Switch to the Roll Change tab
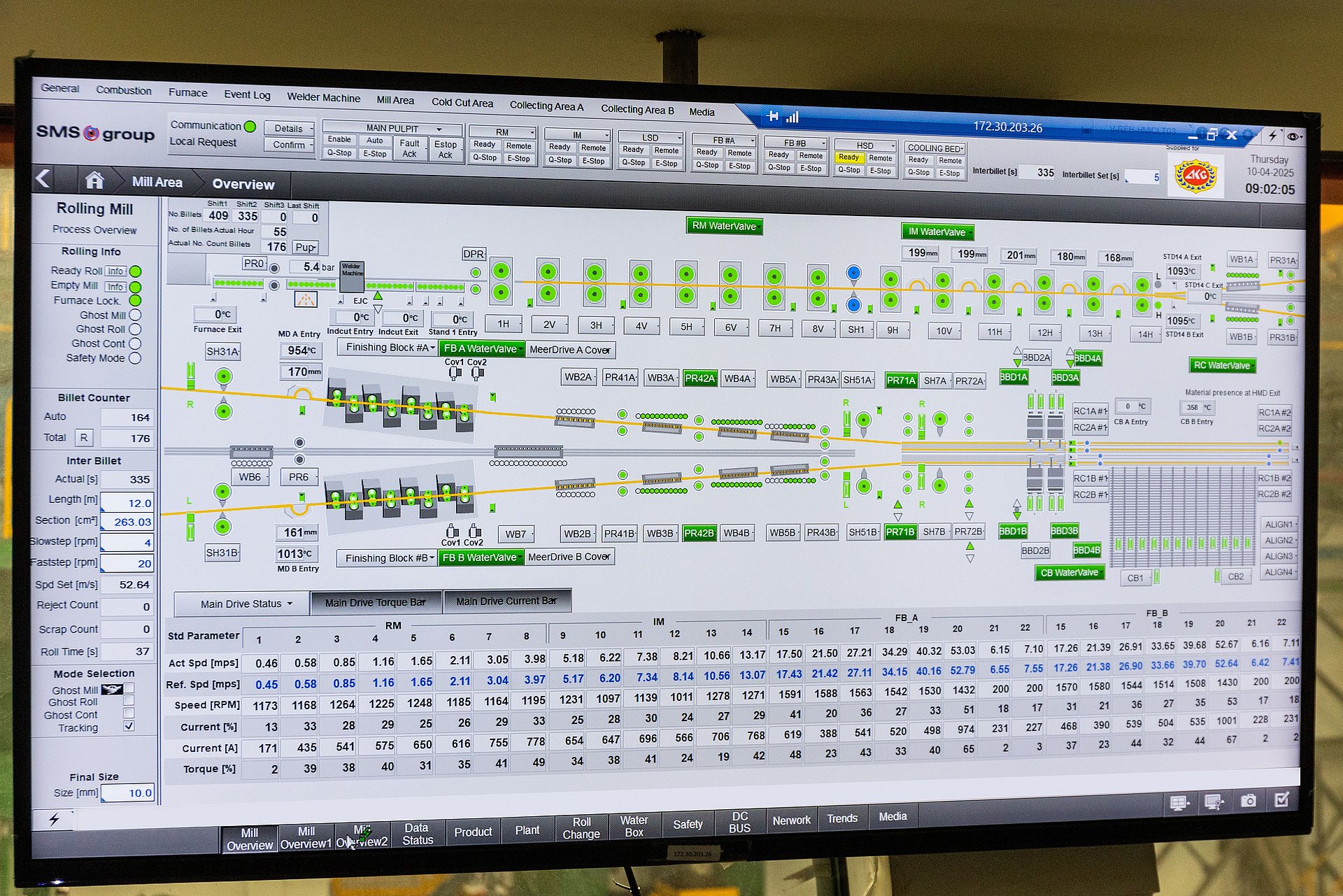Viewport: 1343px width, 896px height. coord(581,828)
